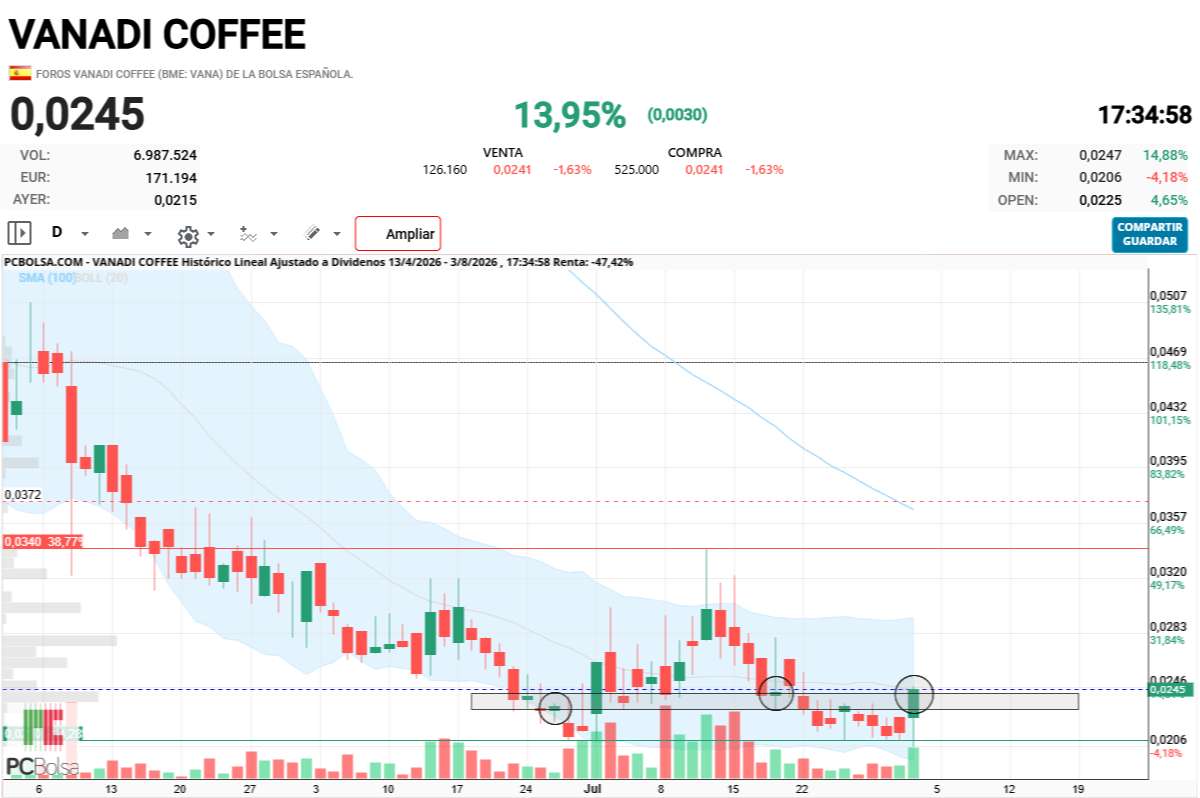The image size is (1200, 798).
Task: Open the chart settings gear icon
Action: tap(187, 235)
